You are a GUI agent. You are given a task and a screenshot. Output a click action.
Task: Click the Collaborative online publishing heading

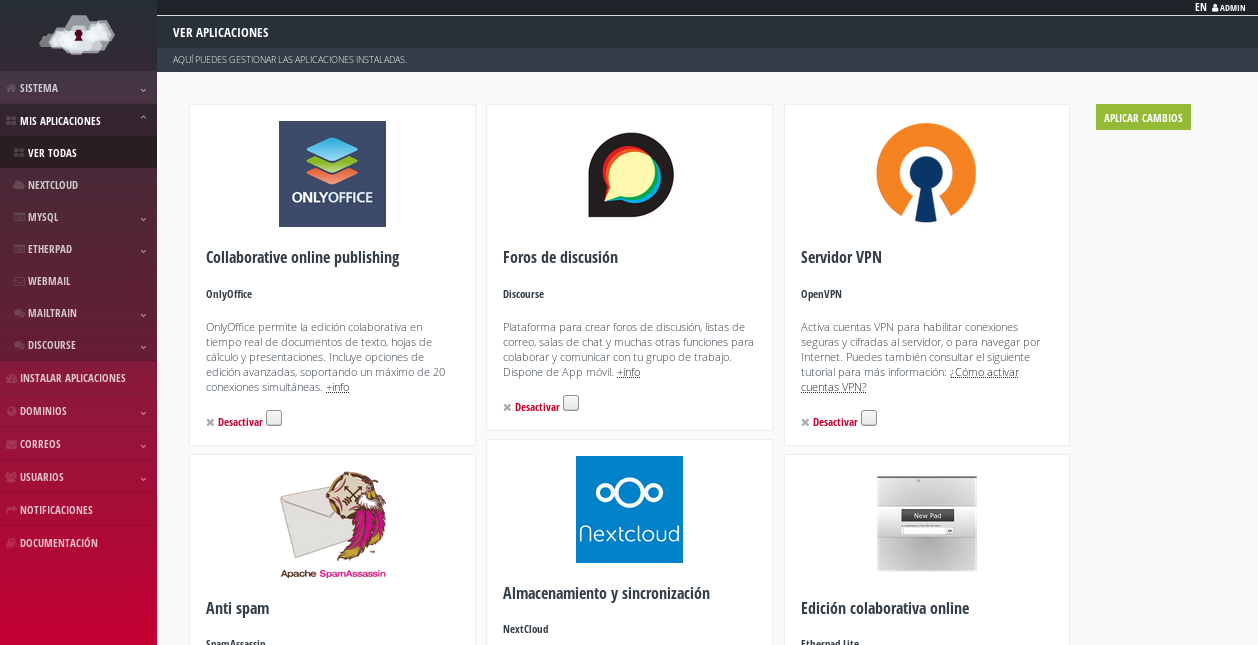[x=302, y=257]
